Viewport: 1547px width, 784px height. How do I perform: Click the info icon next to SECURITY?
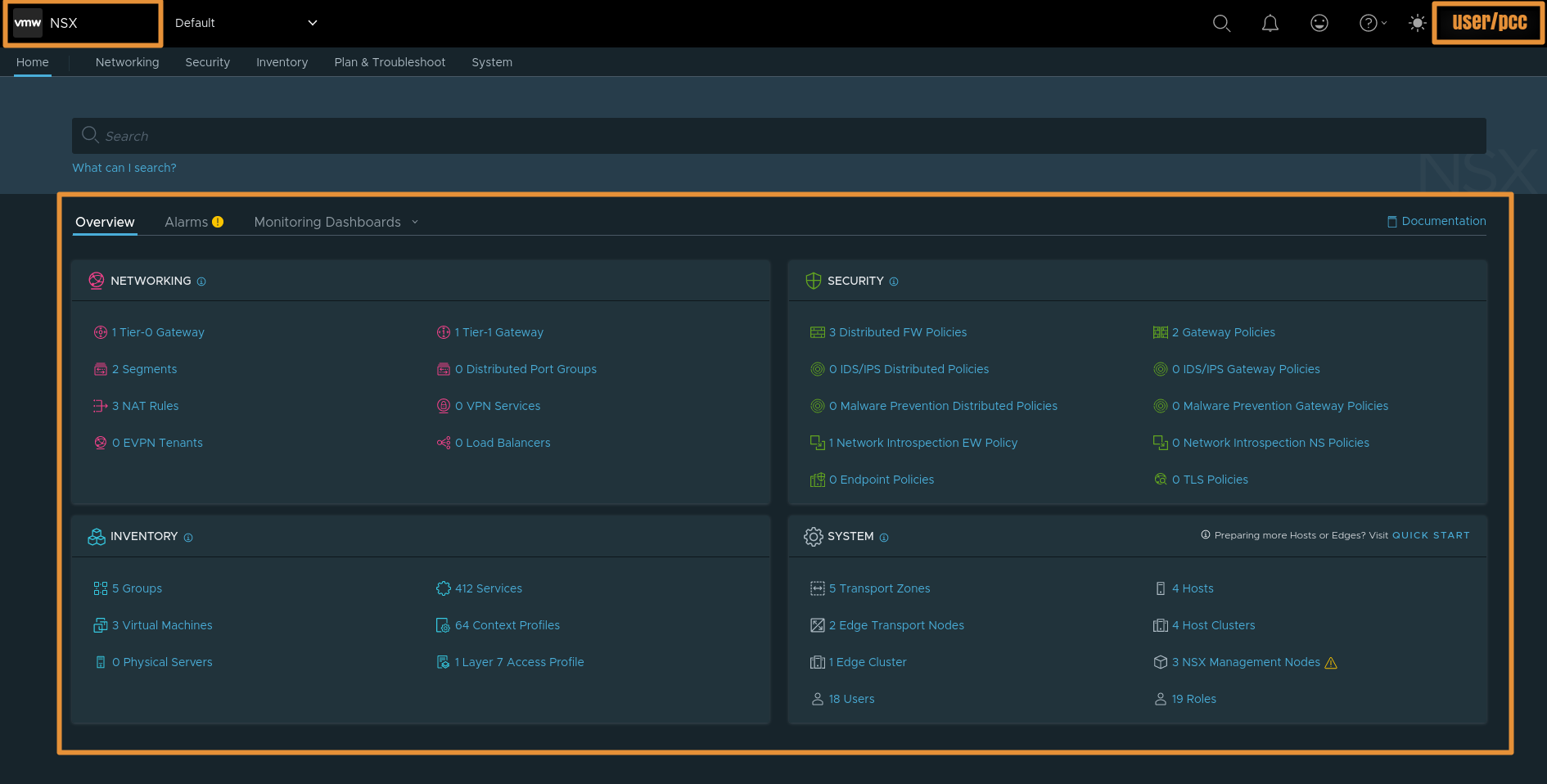894,282
